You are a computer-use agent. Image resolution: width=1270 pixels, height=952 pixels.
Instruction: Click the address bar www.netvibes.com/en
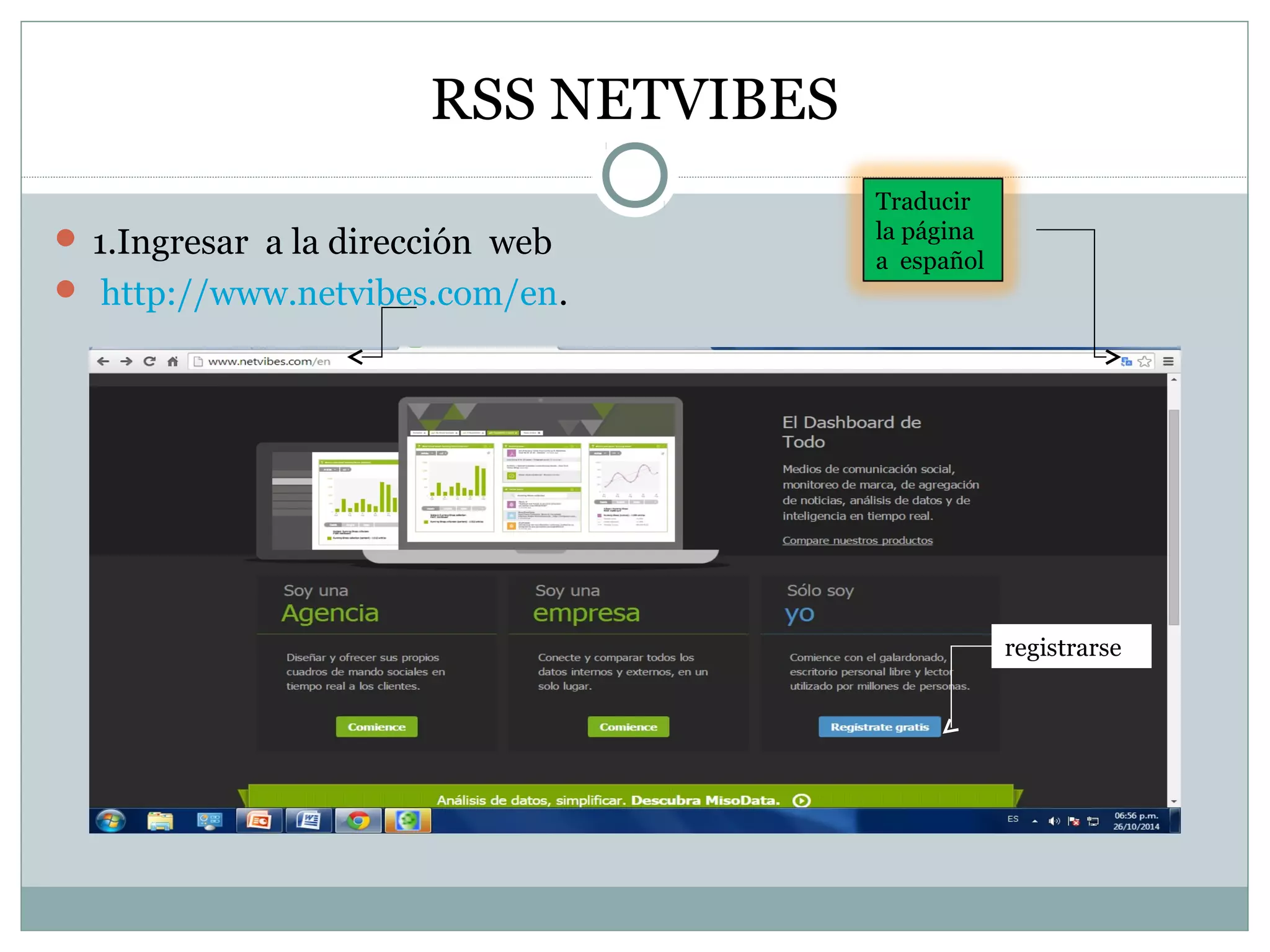(269, 361)
